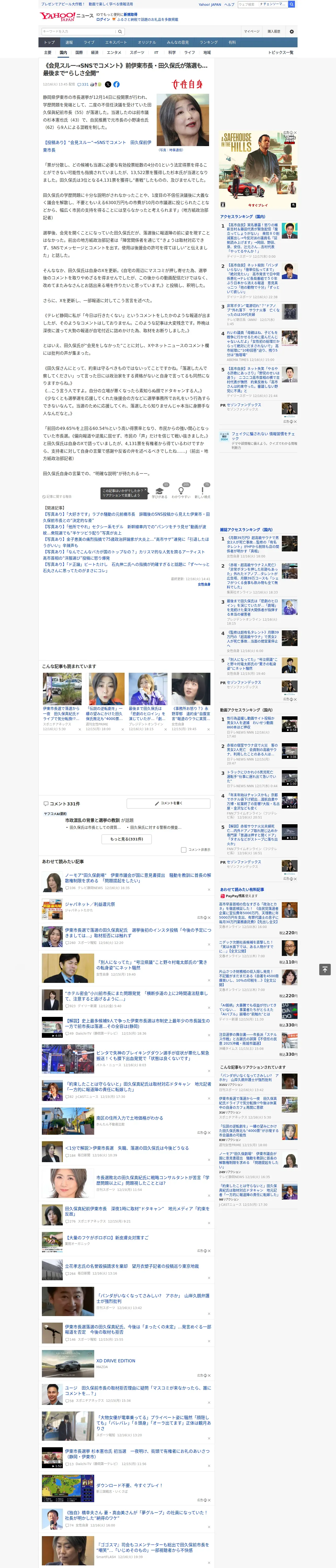The image size is (336, 1568).
Task: Select the エキスパート tab
Action: (x=116, y=43)
